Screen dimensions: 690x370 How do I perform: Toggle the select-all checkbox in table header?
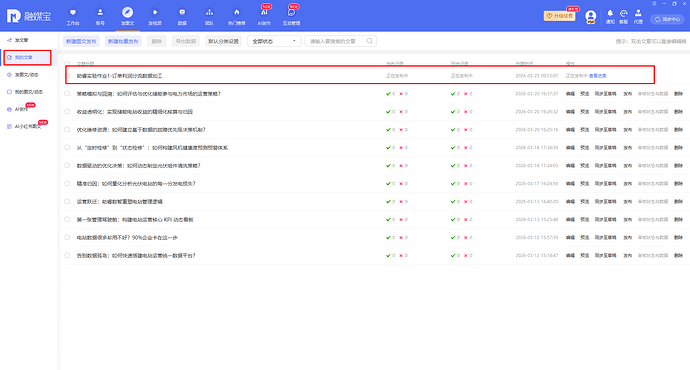coord(67,64)
